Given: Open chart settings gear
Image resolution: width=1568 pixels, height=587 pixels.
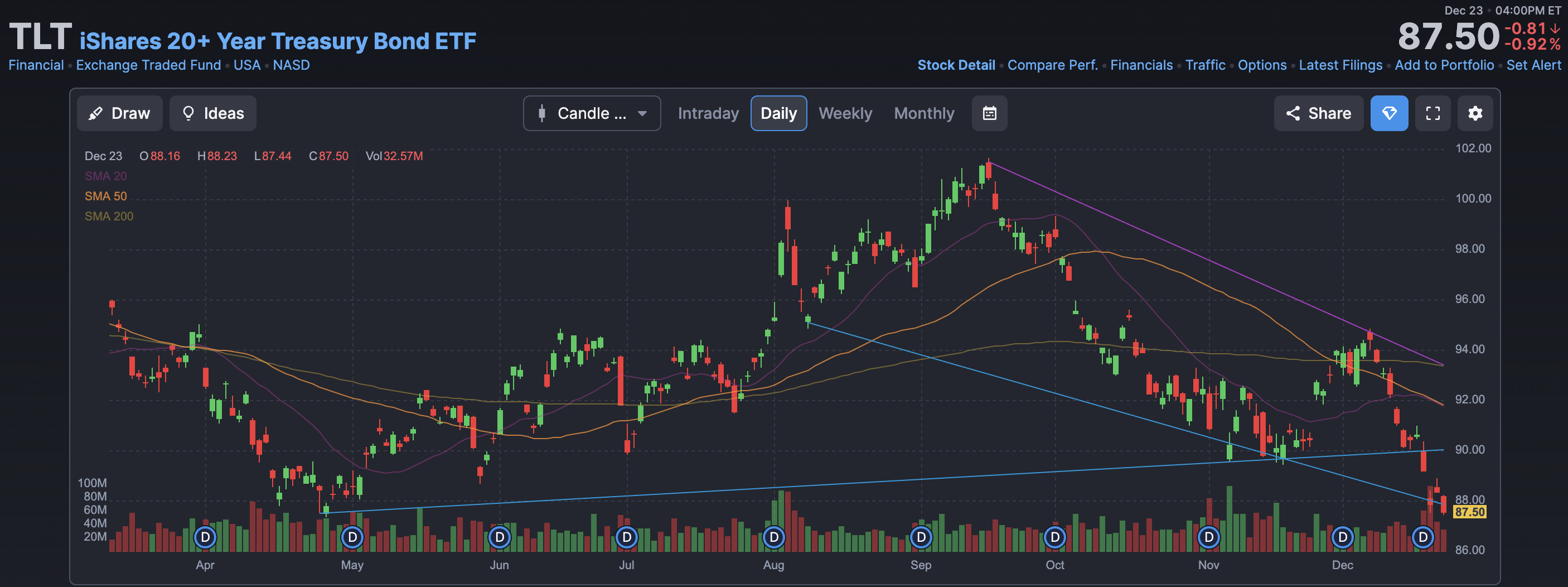Looking at the screenshot, I should tap(1475, 113).
